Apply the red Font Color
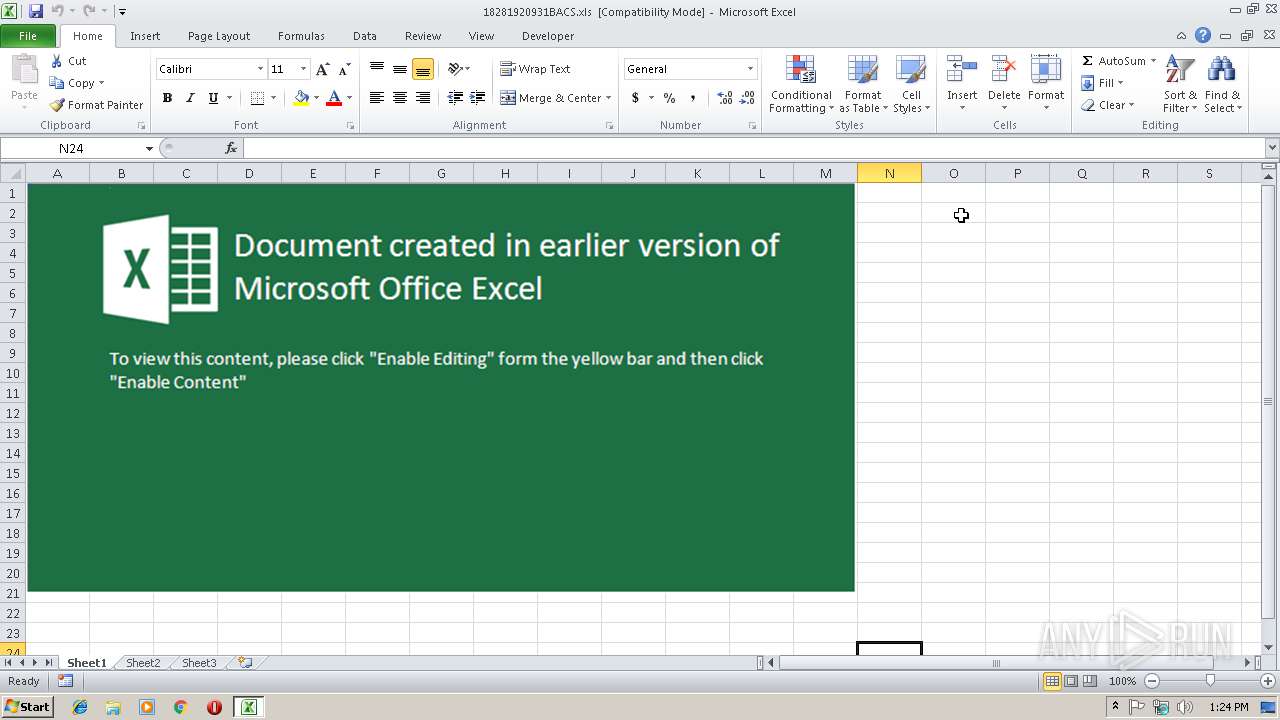The width and height of the screenshot is (1280, 720). (x=334, y=98)
